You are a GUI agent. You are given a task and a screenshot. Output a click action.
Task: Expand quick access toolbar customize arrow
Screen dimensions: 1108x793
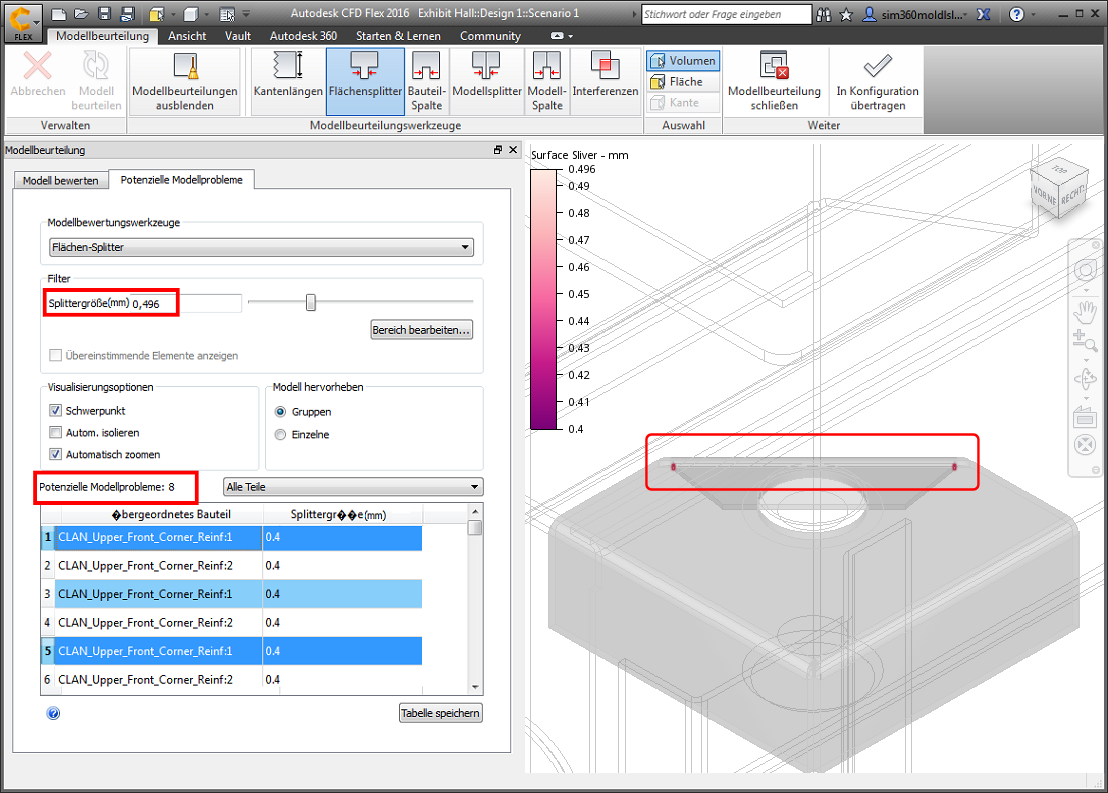[246, 14]
